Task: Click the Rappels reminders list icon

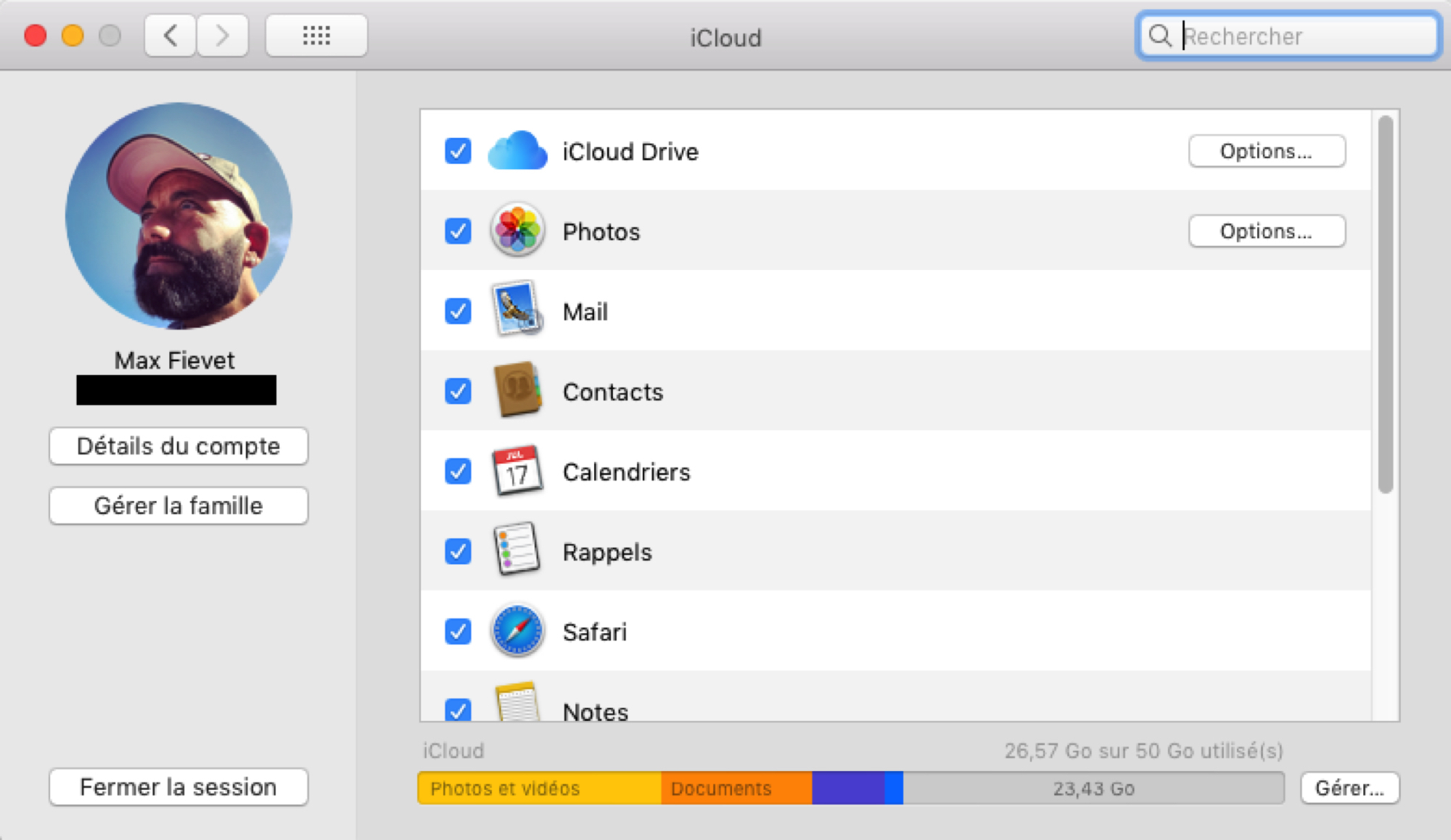Action: point(517,550)
